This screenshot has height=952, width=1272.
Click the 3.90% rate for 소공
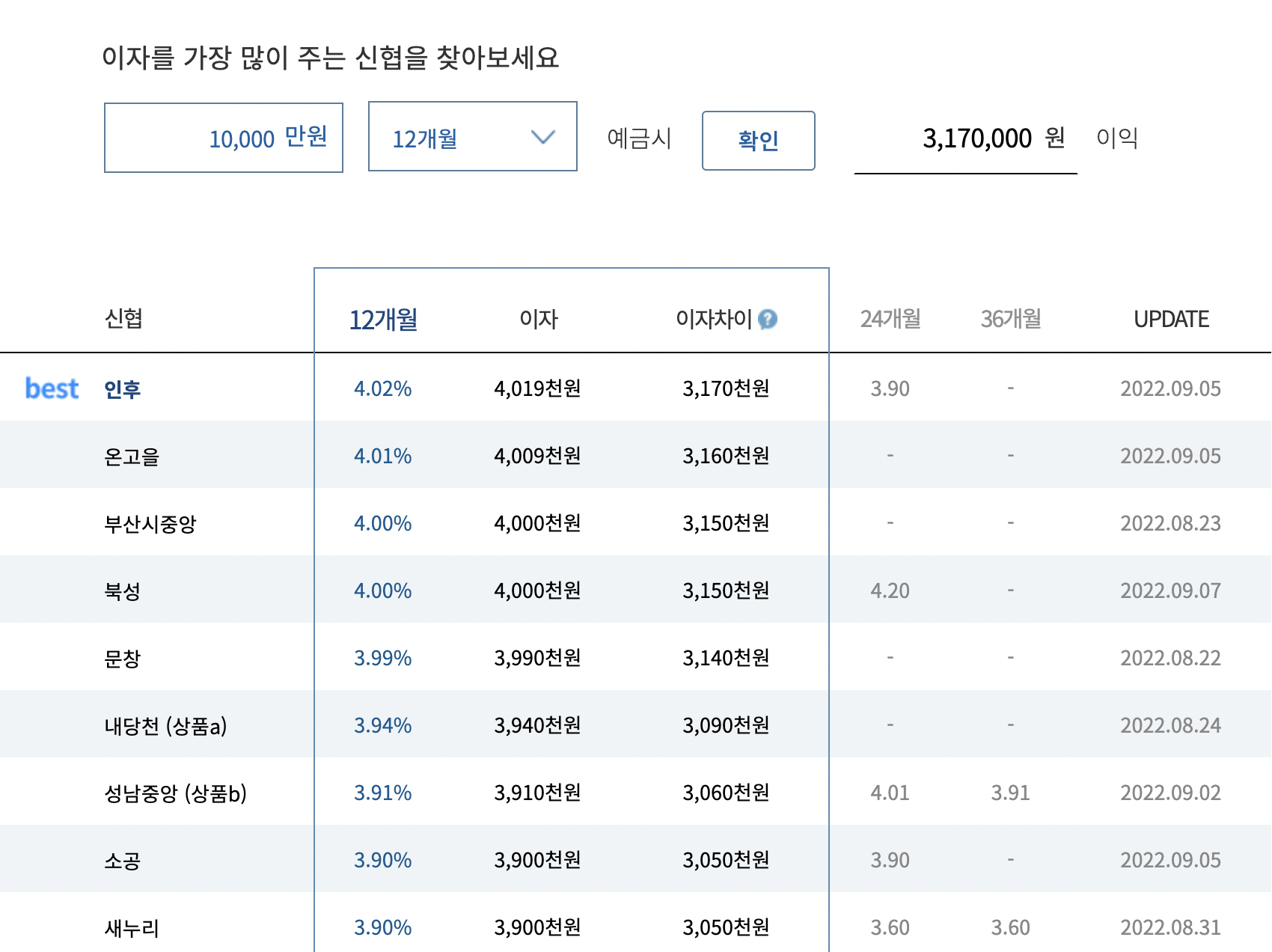[383, 860]
